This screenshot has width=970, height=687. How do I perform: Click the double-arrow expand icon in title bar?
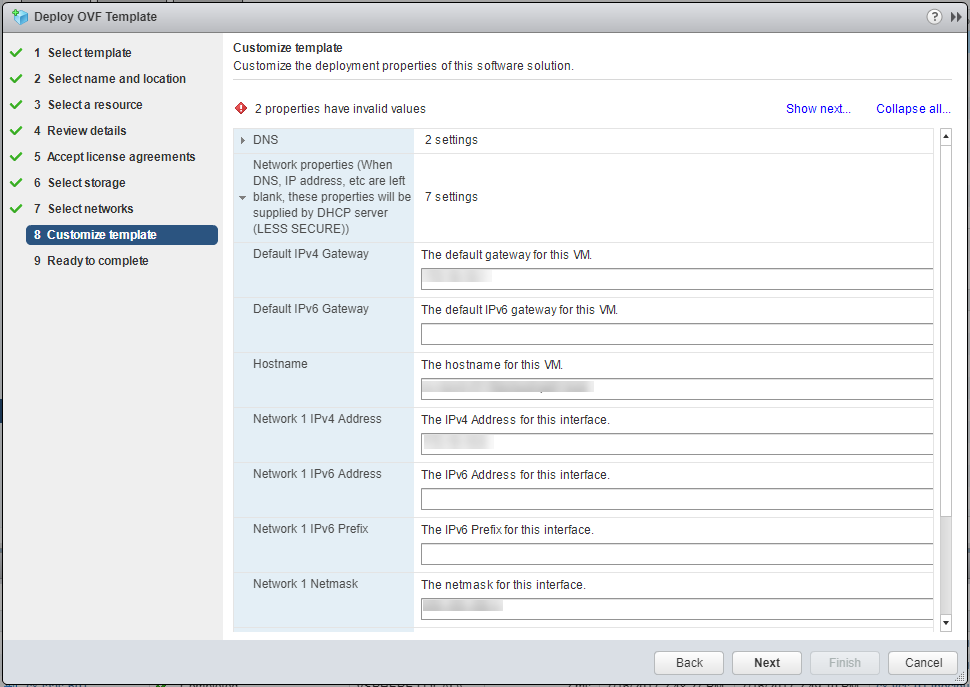956,17
